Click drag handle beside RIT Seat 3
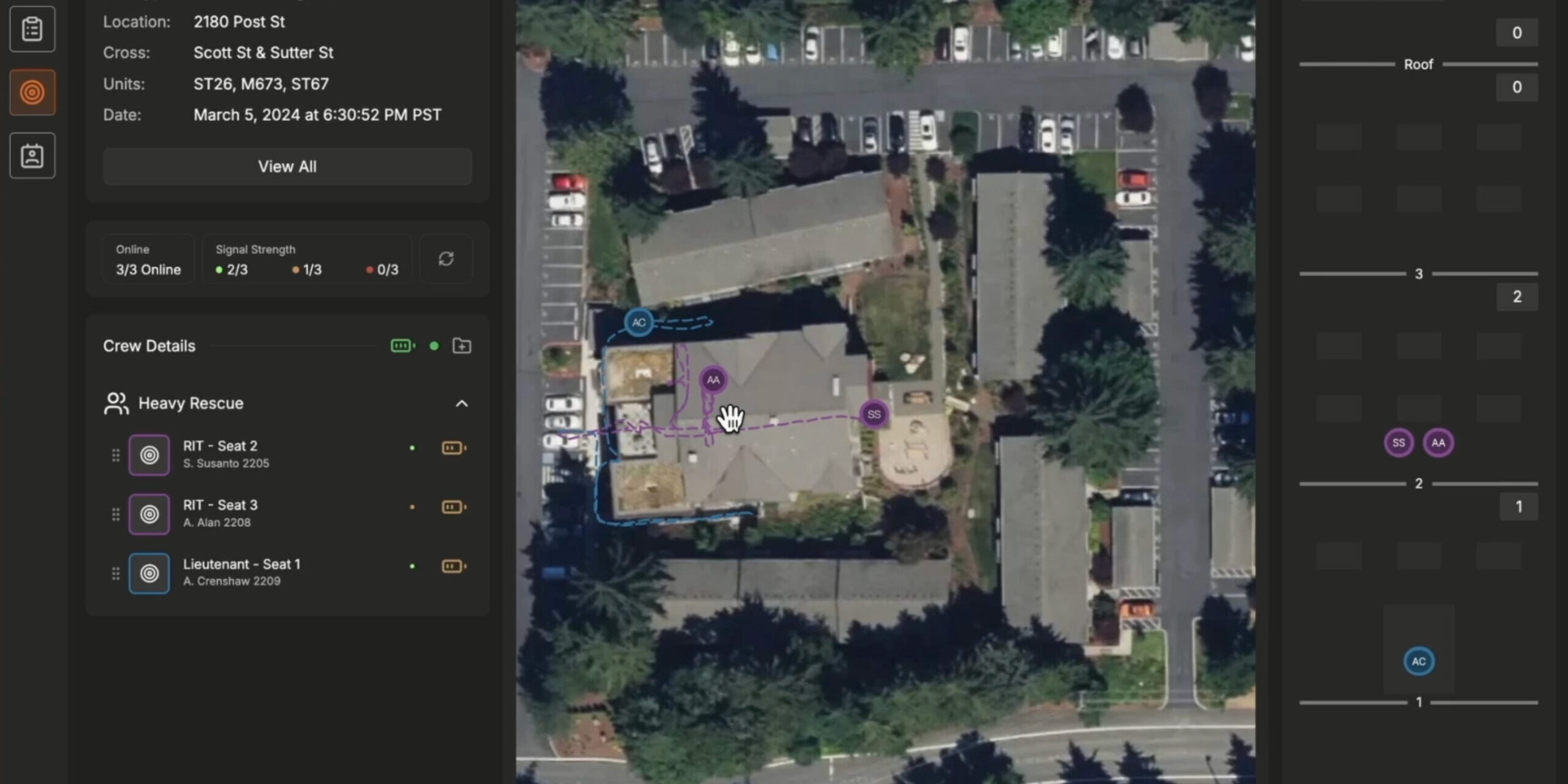The image size is (1568, 784). click(x=116, y=514)
